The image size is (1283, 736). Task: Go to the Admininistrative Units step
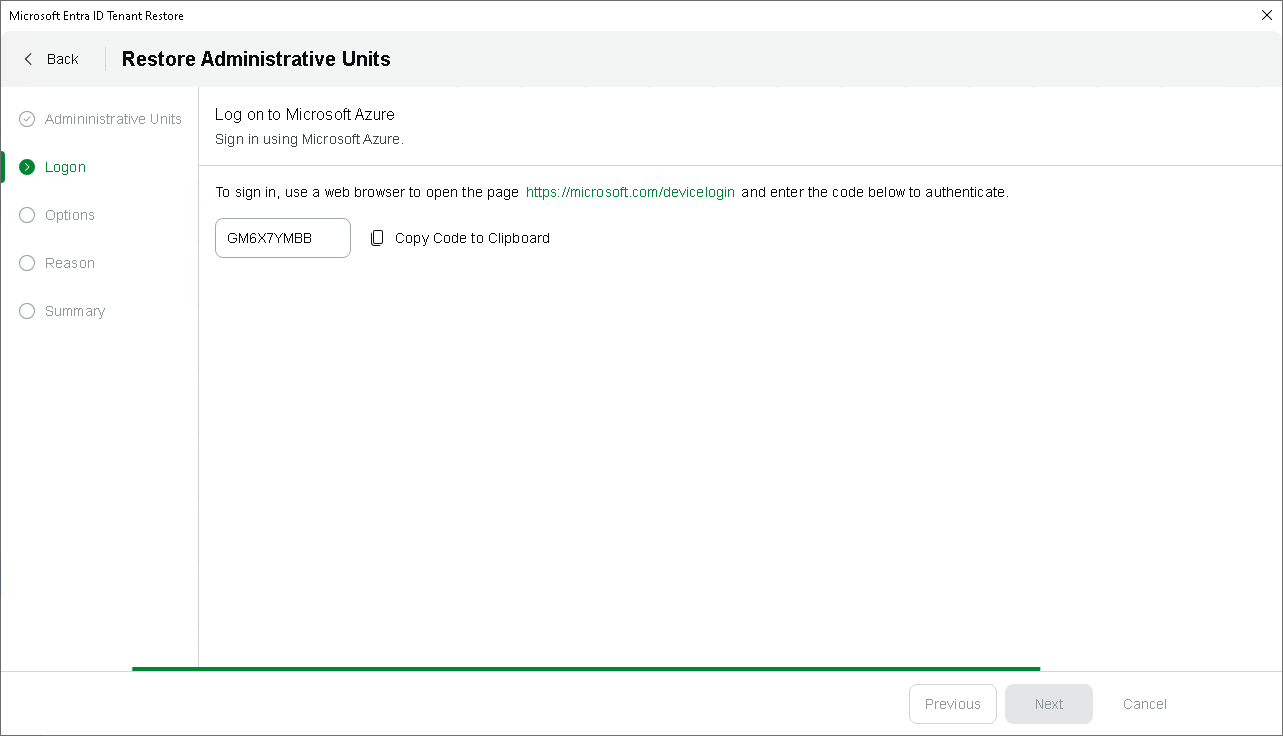pos(113,119)
